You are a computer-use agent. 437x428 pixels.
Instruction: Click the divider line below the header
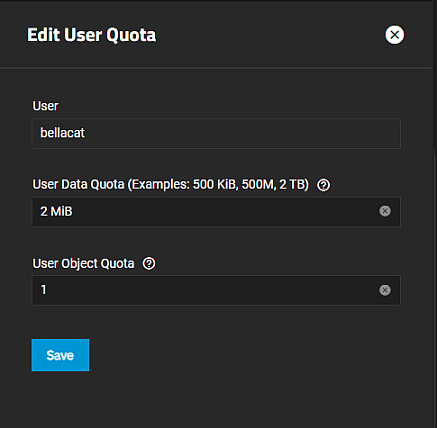216,68
